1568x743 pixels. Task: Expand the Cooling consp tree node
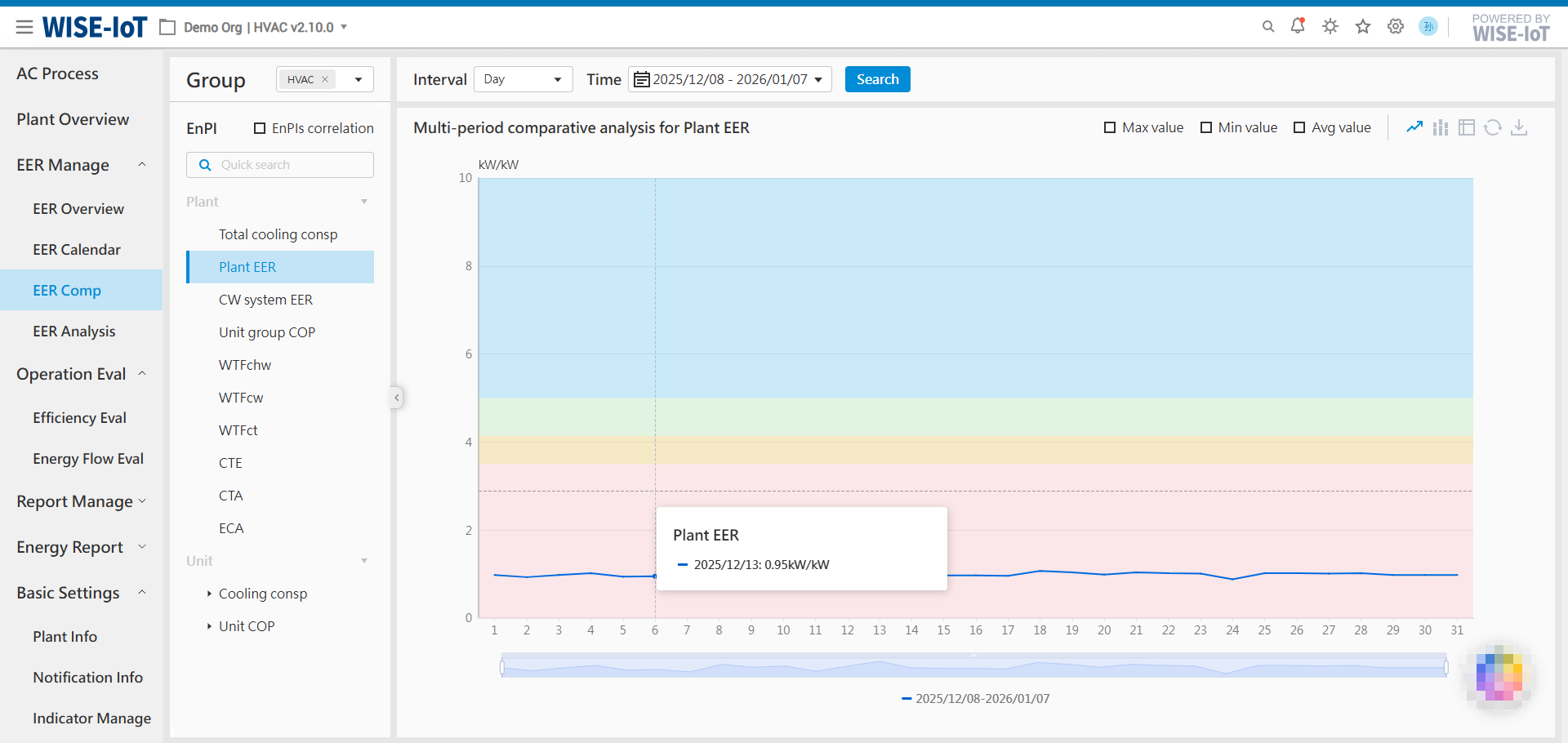coord(209,594)
